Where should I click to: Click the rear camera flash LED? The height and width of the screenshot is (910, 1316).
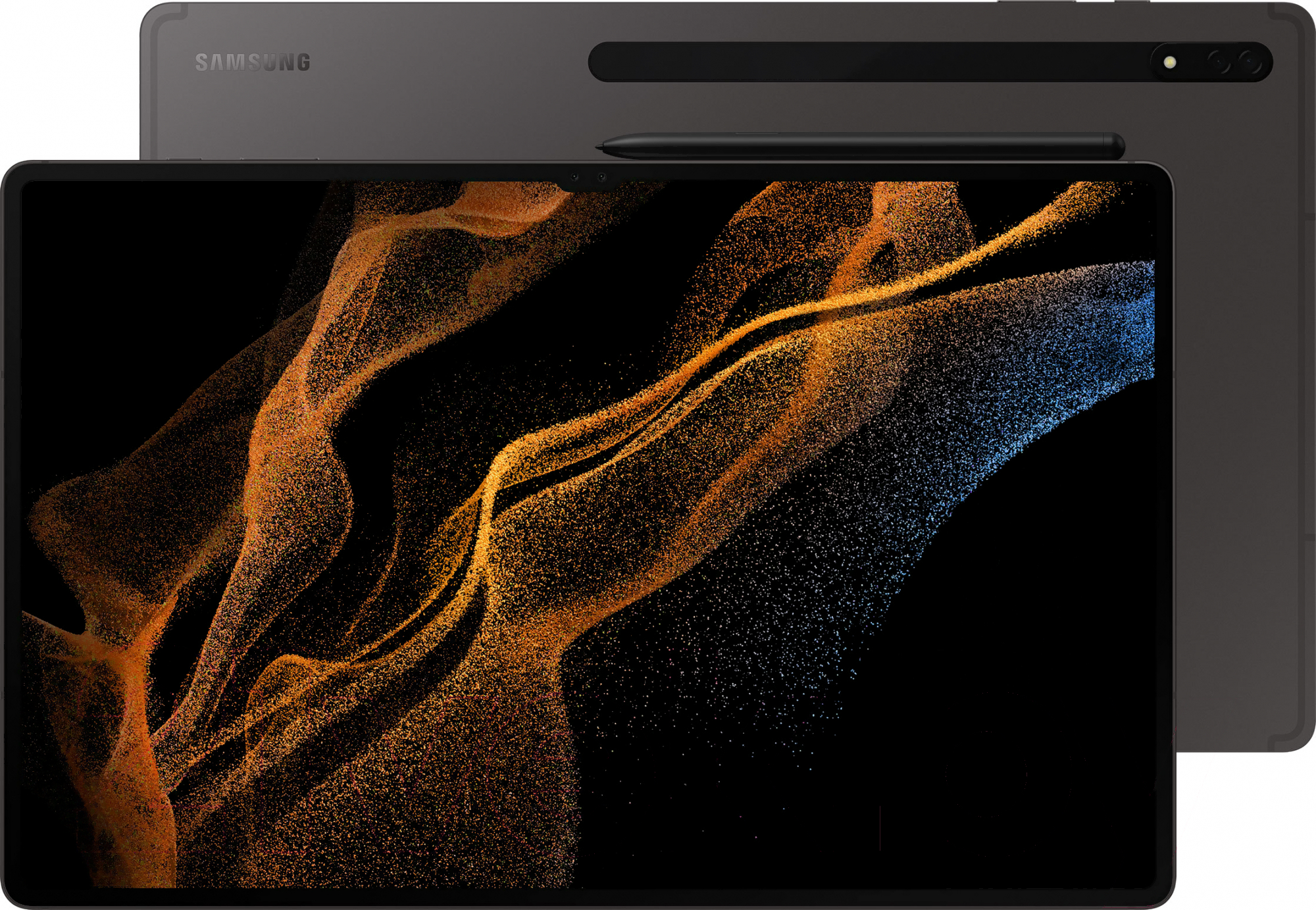(x=1170, y=62)
